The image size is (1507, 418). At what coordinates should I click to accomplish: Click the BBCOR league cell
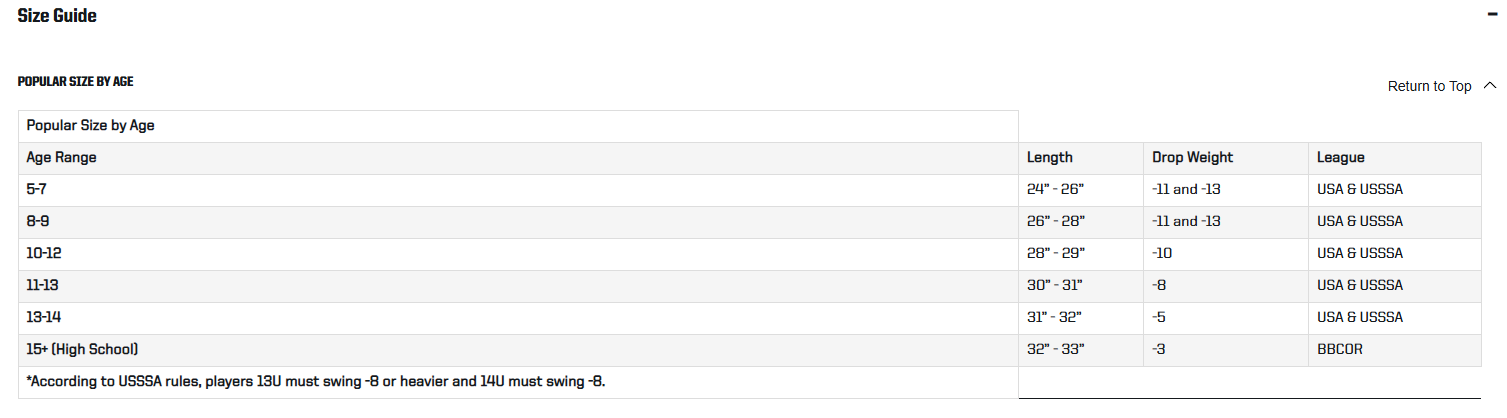coord(1395,350)
